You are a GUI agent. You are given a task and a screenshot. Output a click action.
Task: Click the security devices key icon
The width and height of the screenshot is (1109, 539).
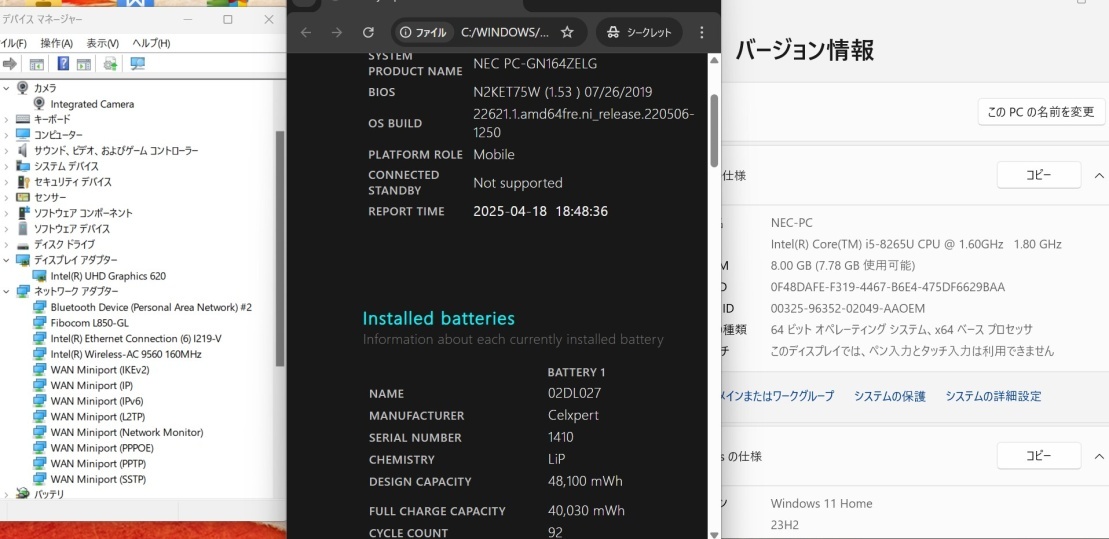pos(23,182)
